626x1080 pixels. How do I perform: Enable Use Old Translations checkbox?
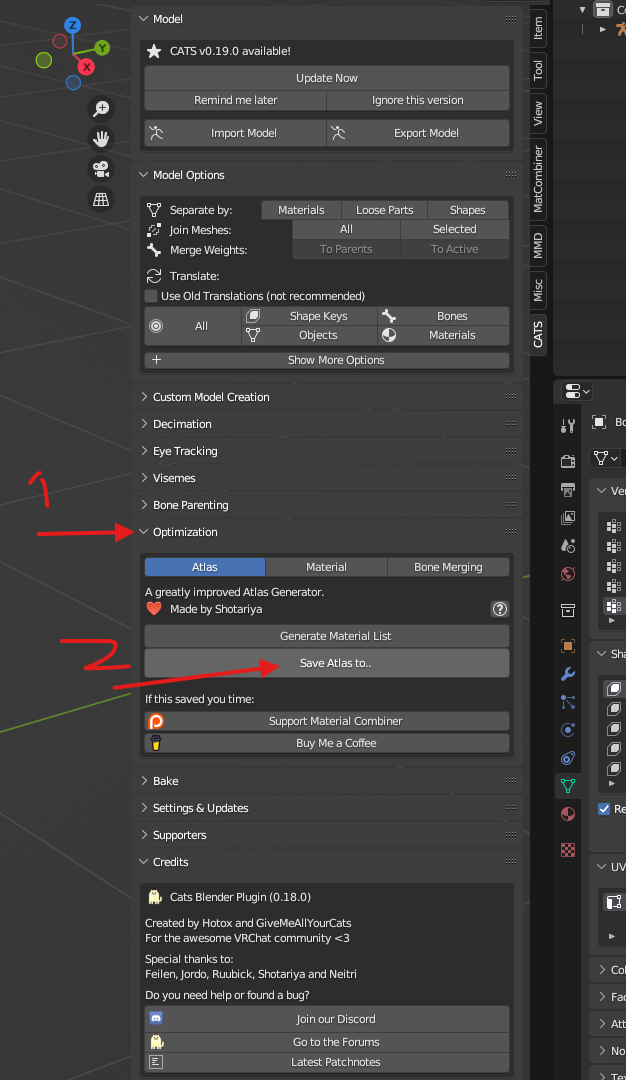[x=151, y=296]
